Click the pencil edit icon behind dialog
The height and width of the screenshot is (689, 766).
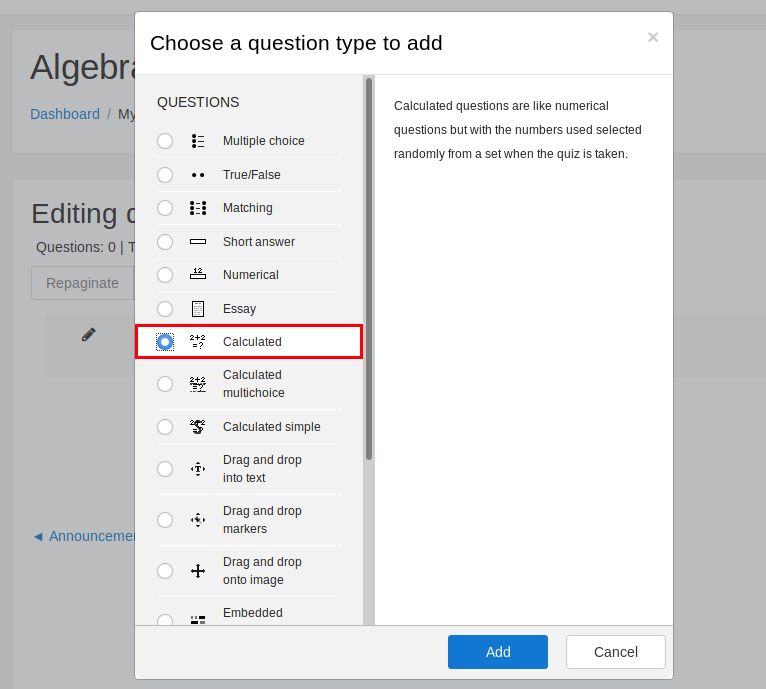click(x=89, y=335)
